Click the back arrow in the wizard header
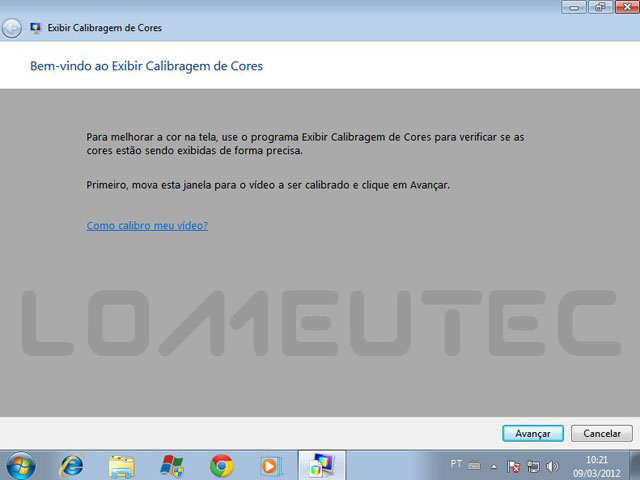This screenshot has height=480, width=640. pyautogui.click(x=11, y=28)
